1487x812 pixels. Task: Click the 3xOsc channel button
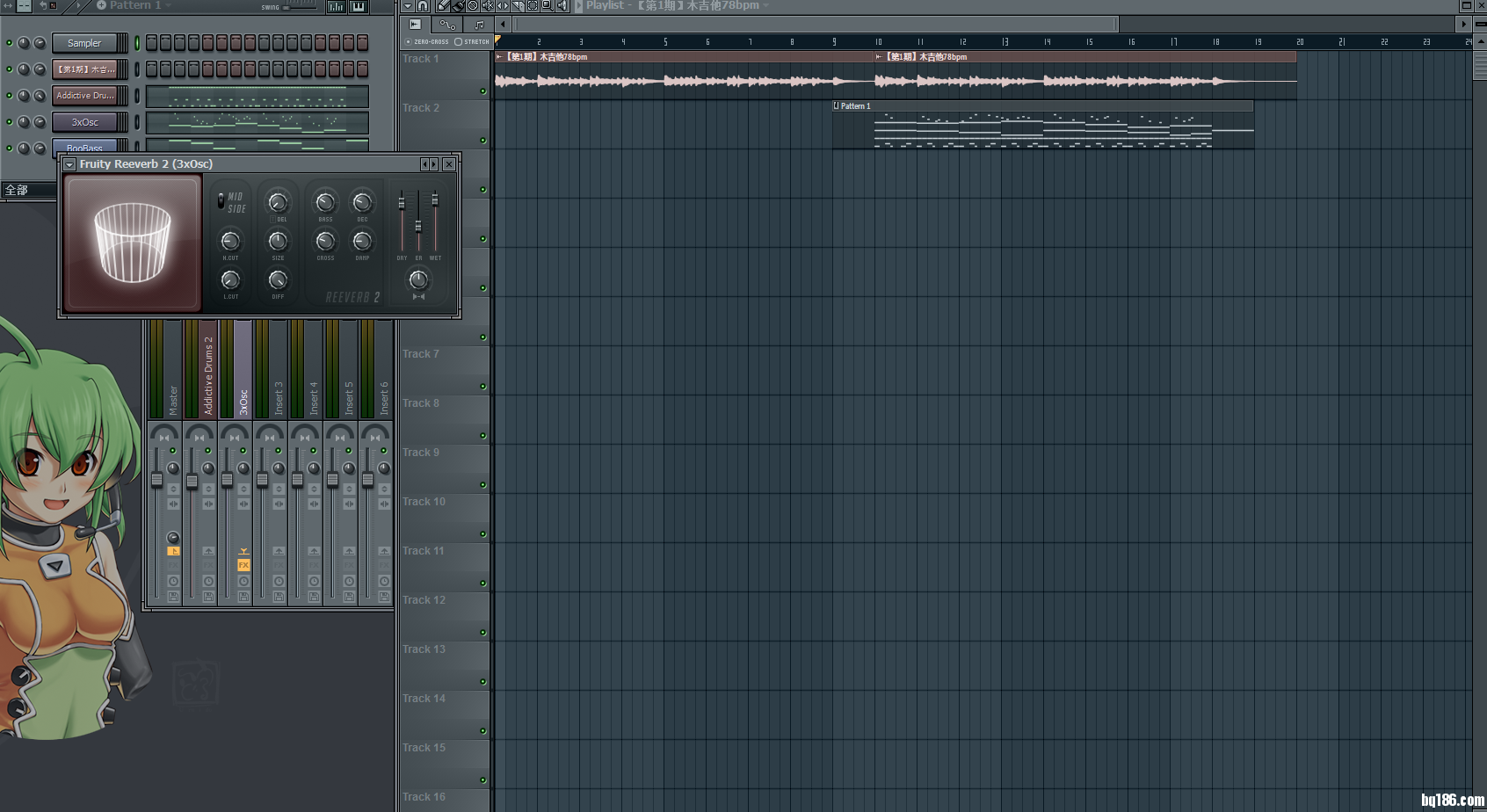[84, 122]
